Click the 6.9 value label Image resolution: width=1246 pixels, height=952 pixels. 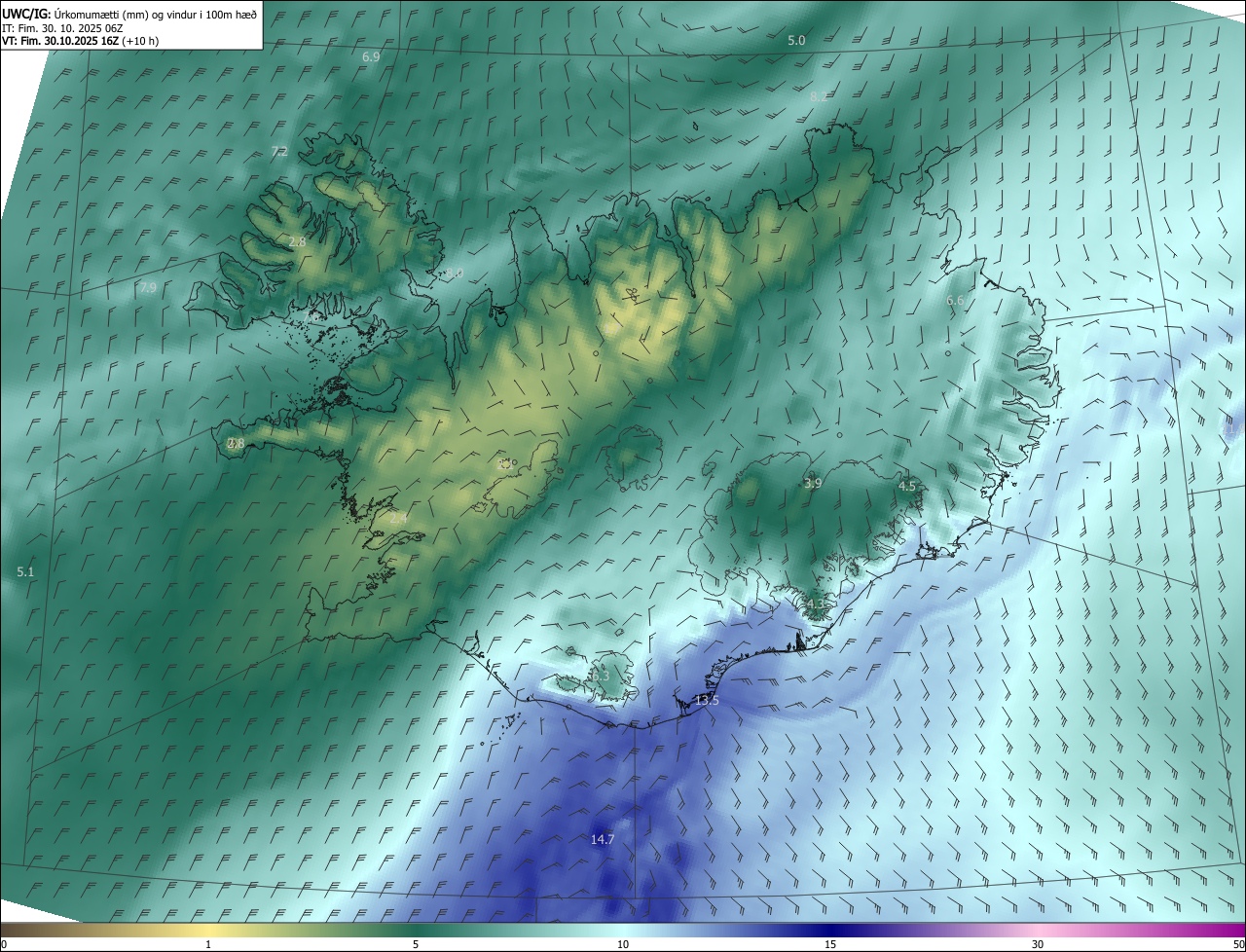371,57
